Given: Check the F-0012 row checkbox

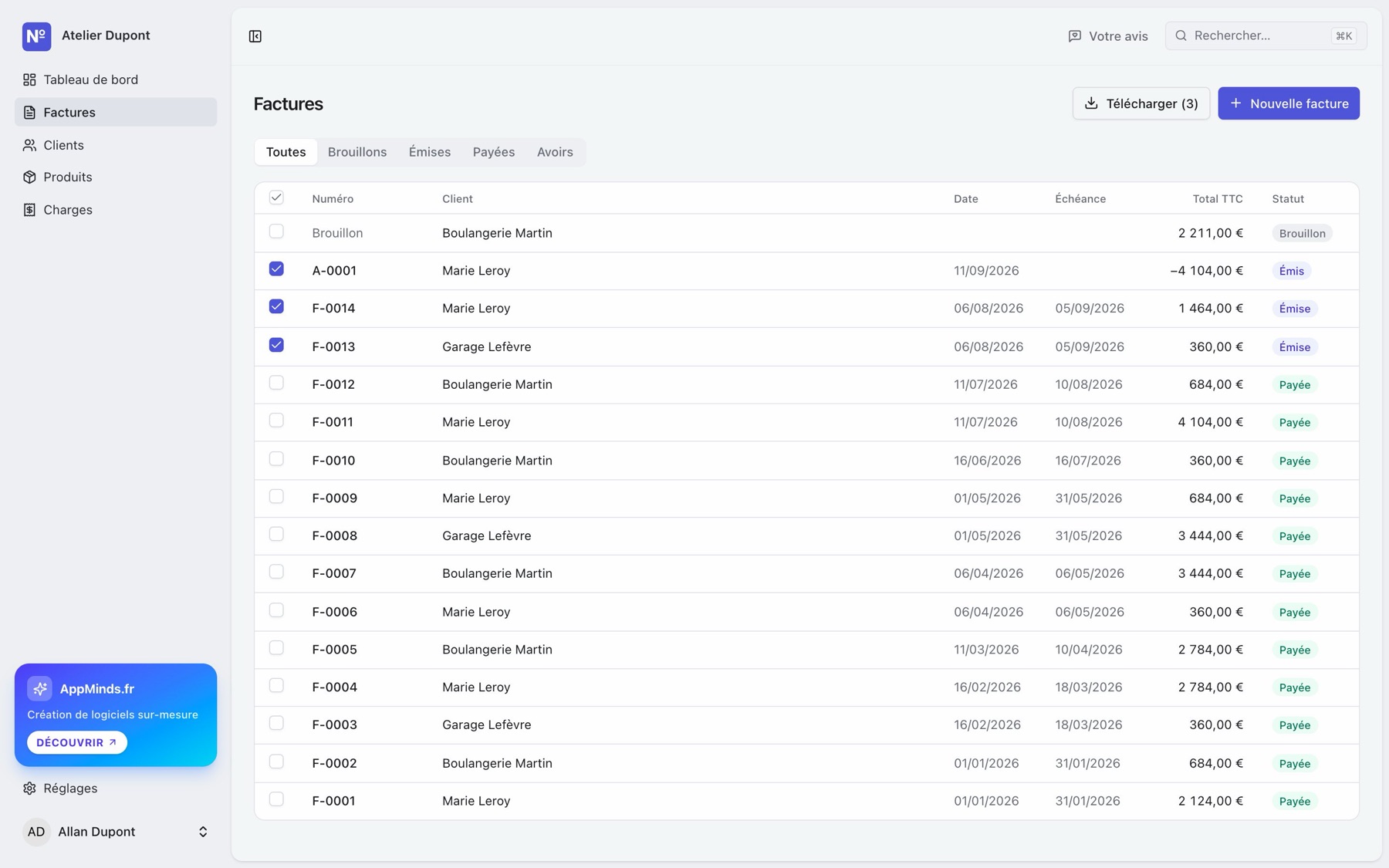Looking at the screenshot, I should pyautogui.click(x=276, y=383).
